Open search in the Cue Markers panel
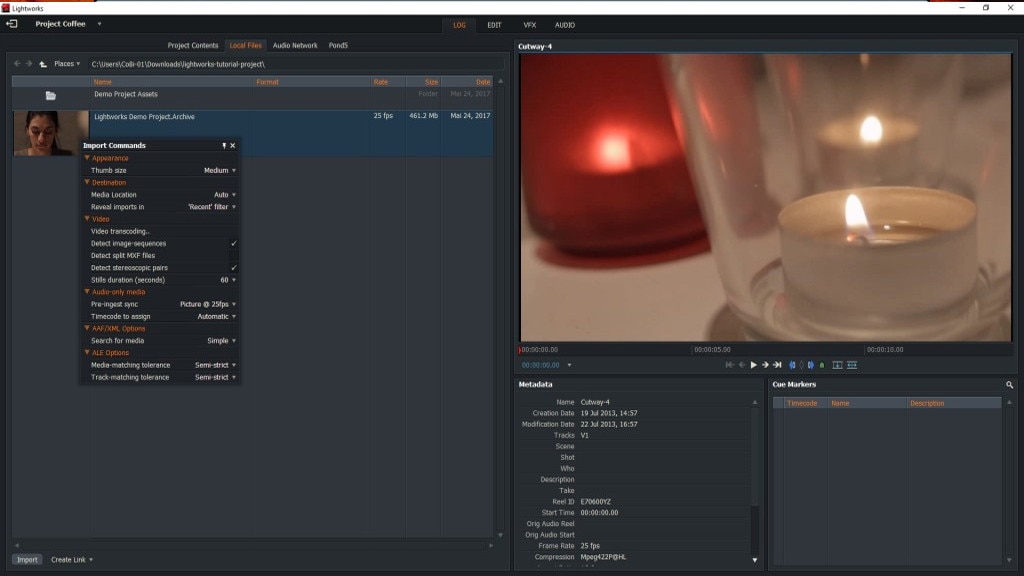Viewport: 1024px width, 576px height. (1009, 385)
